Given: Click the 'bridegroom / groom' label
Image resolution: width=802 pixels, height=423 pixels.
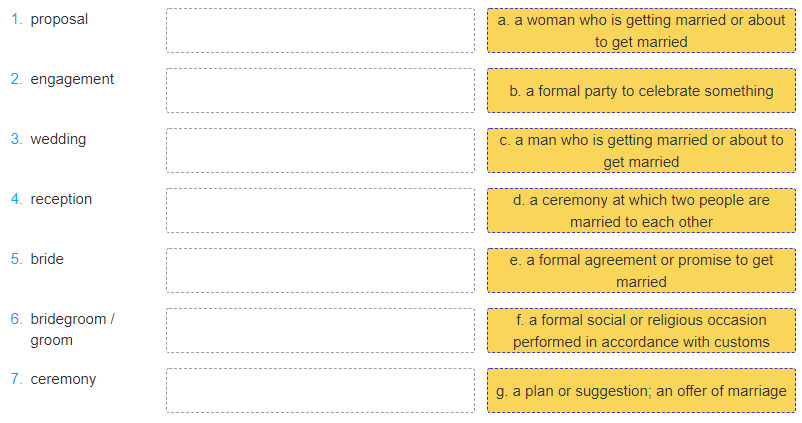Looking at the screenshot, I should 73,329.
